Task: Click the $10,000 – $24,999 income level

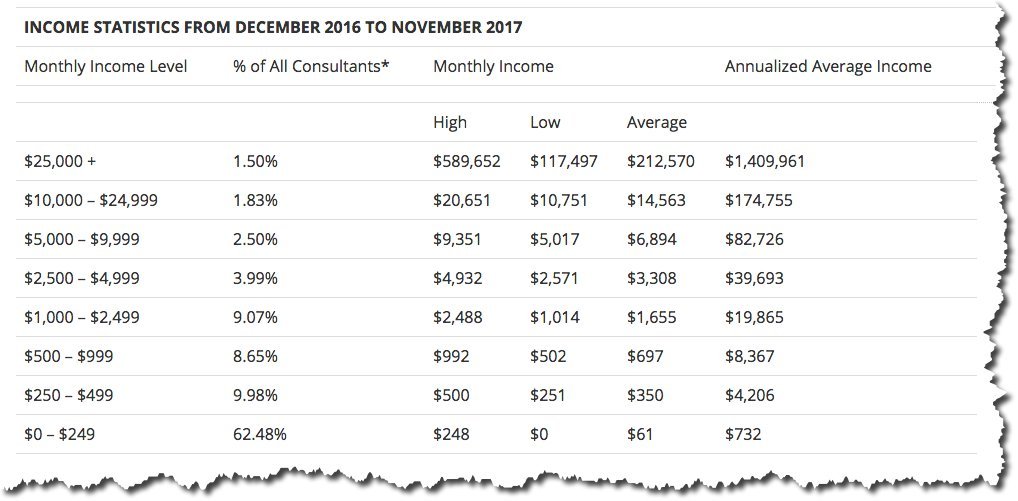Action: click(x=91, y=201)
